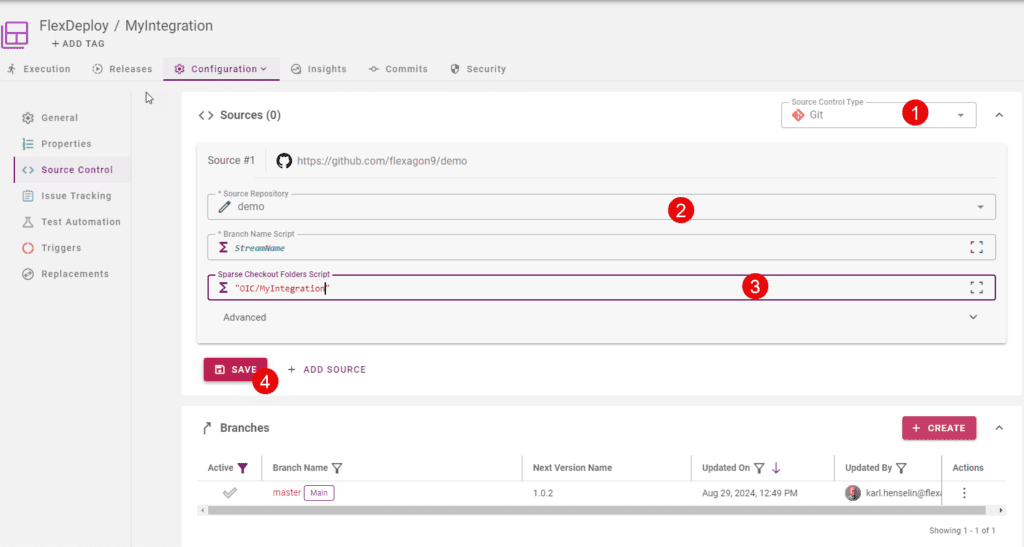Open the Releases tab
The image size is (1024, 547).
pyautogui.click(x=122, y=69)
